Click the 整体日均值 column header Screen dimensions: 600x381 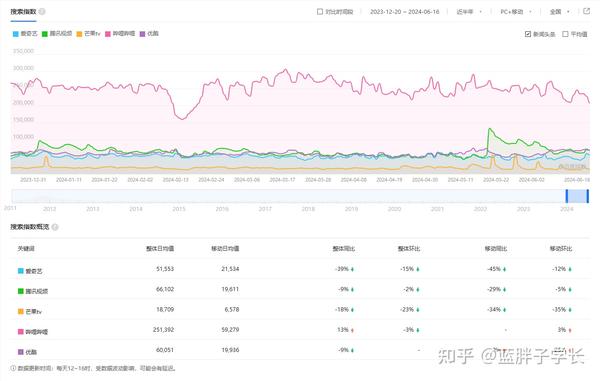click(x=160, y=249)
